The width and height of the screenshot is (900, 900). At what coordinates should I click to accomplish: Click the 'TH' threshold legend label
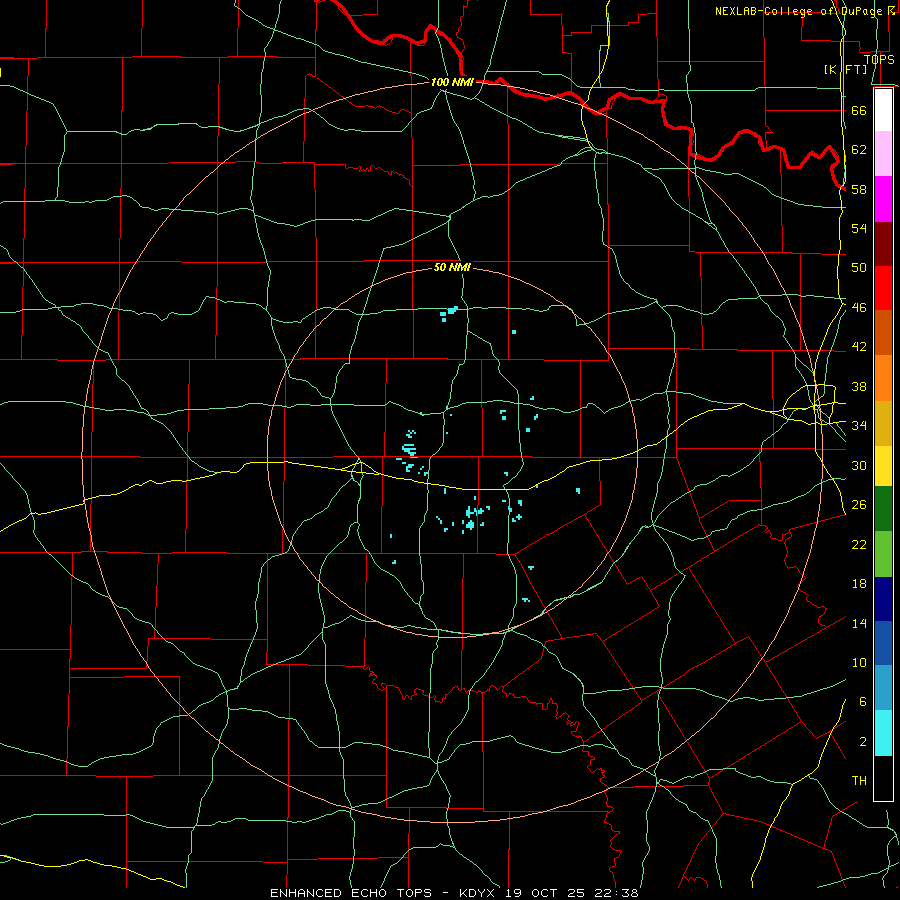(859, 781)
